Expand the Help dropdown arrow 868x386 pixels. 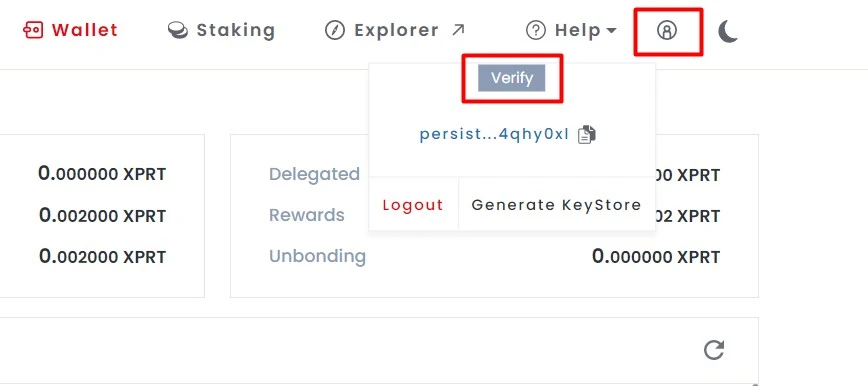pyautogui.click(x=611, y=30)
